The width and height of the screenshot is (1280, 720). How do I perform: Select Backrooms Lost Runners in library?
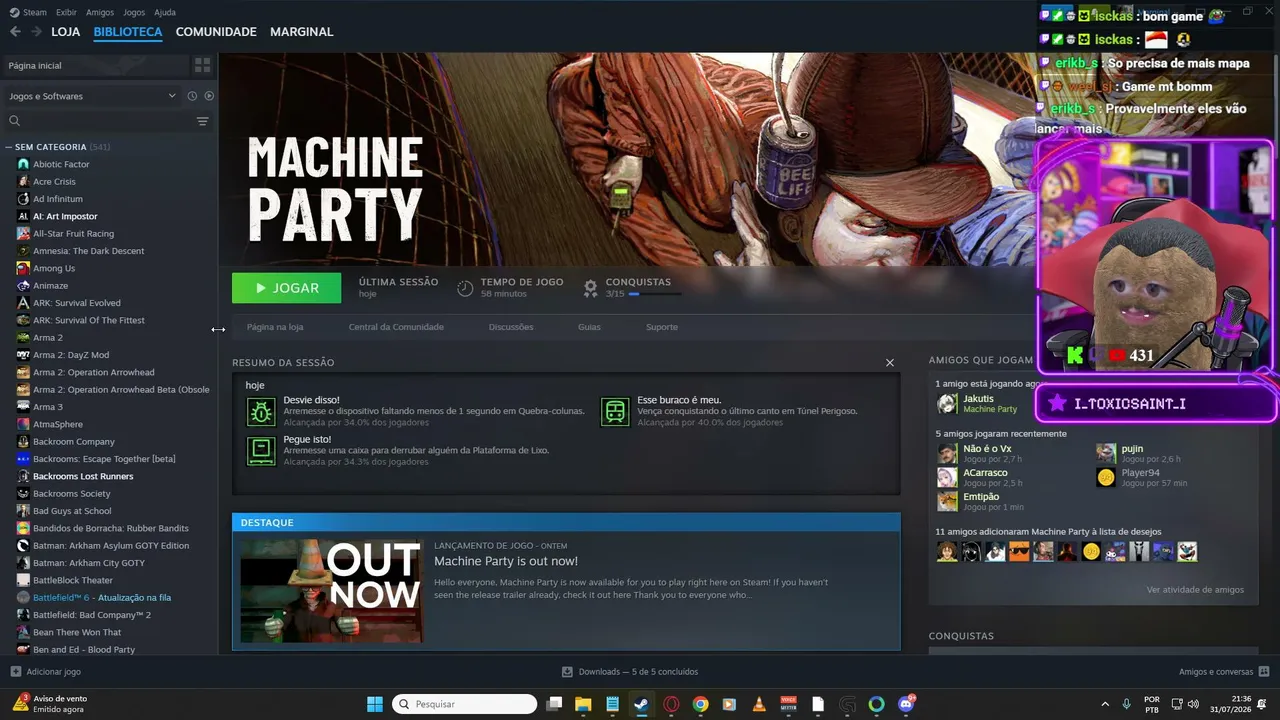click(x=83, y=476)
